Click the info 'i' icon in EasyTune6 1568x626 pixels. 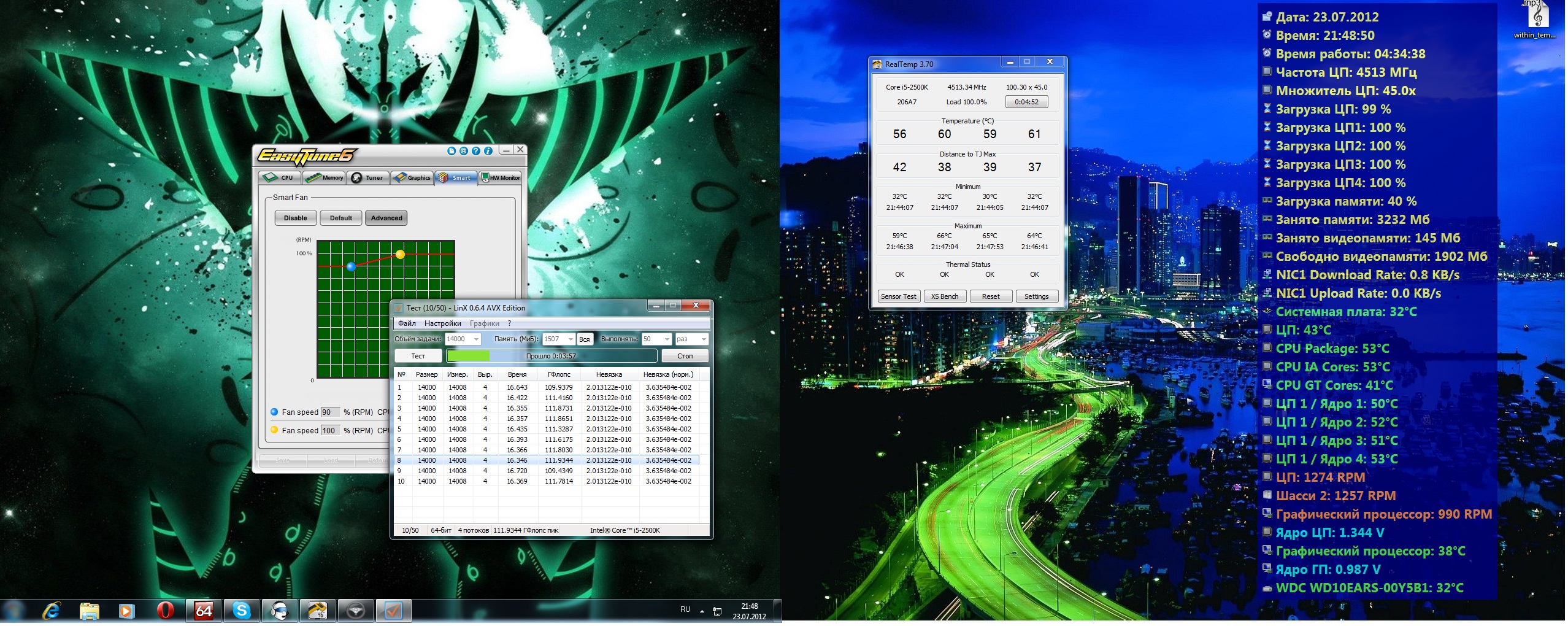pos(488,151)
